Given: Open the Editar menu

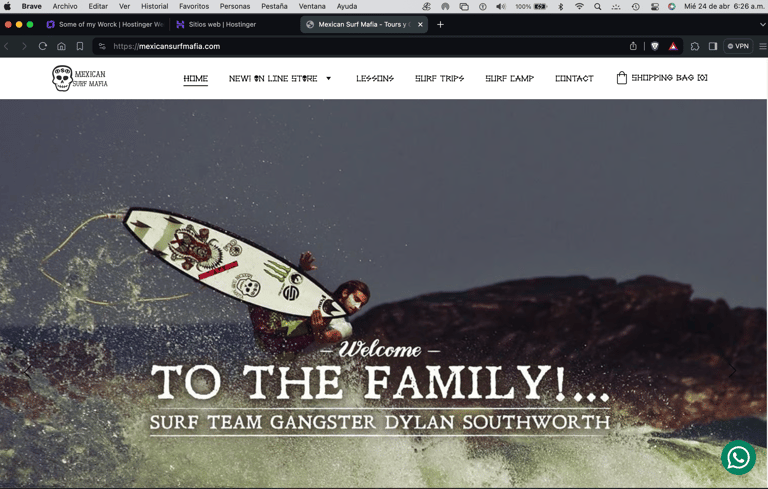Looking at the screenshot, I should 98,6.
